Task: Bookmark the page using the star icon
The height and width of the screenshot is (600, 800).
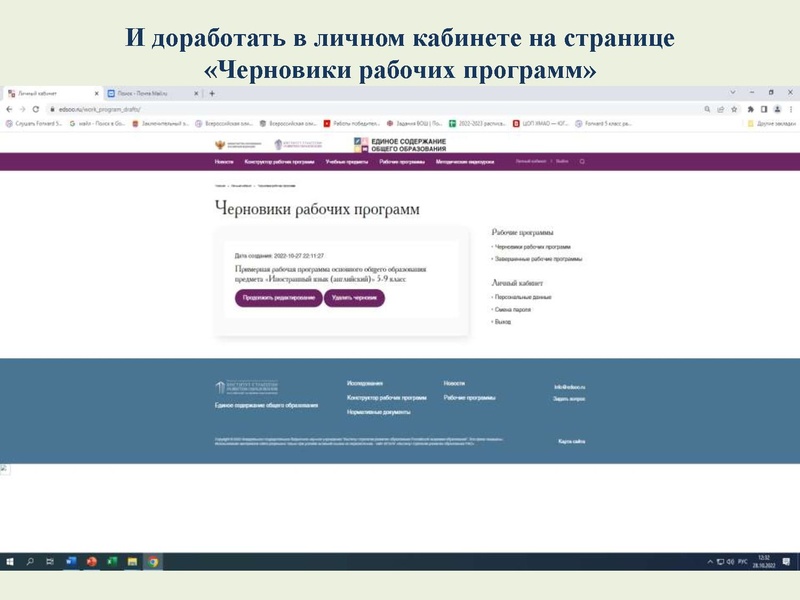Action: click(x=734, y=104)
